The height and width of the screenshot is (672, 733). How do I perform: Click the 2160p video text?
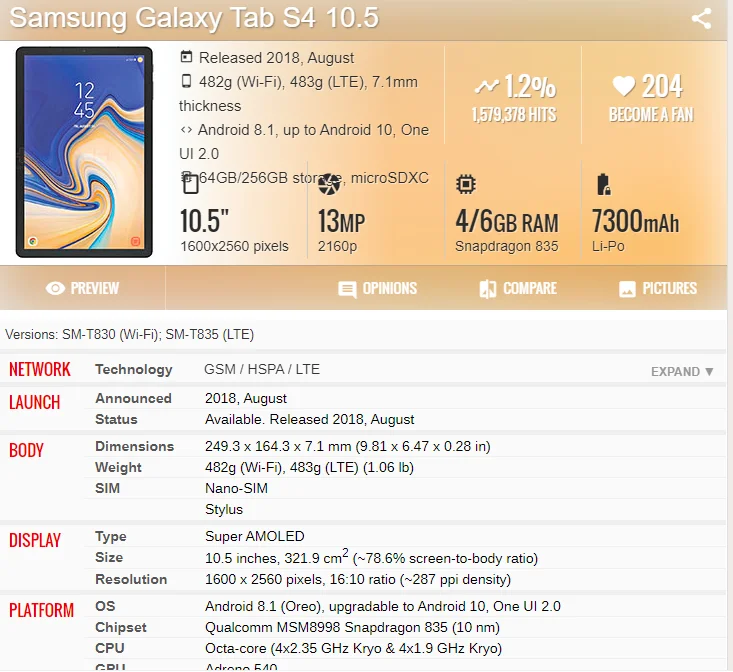(337, 246)
